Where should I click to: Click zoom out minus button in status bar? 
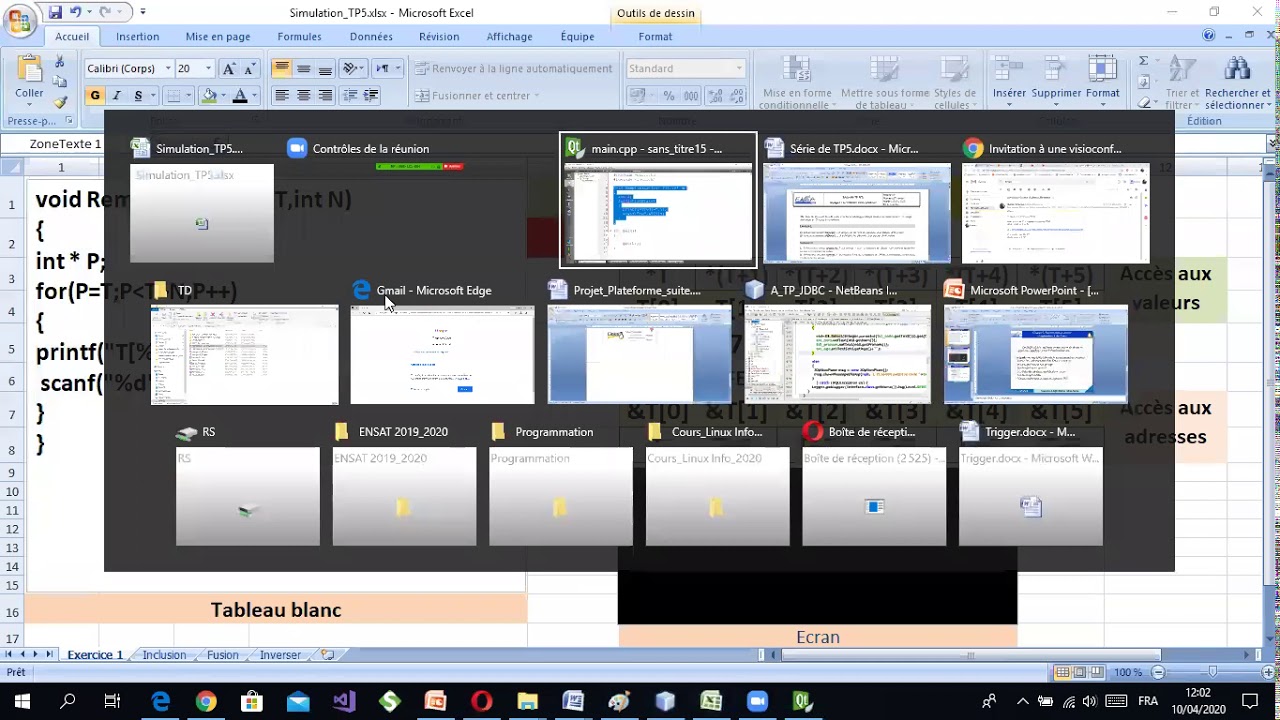[x=1157, y=672]
